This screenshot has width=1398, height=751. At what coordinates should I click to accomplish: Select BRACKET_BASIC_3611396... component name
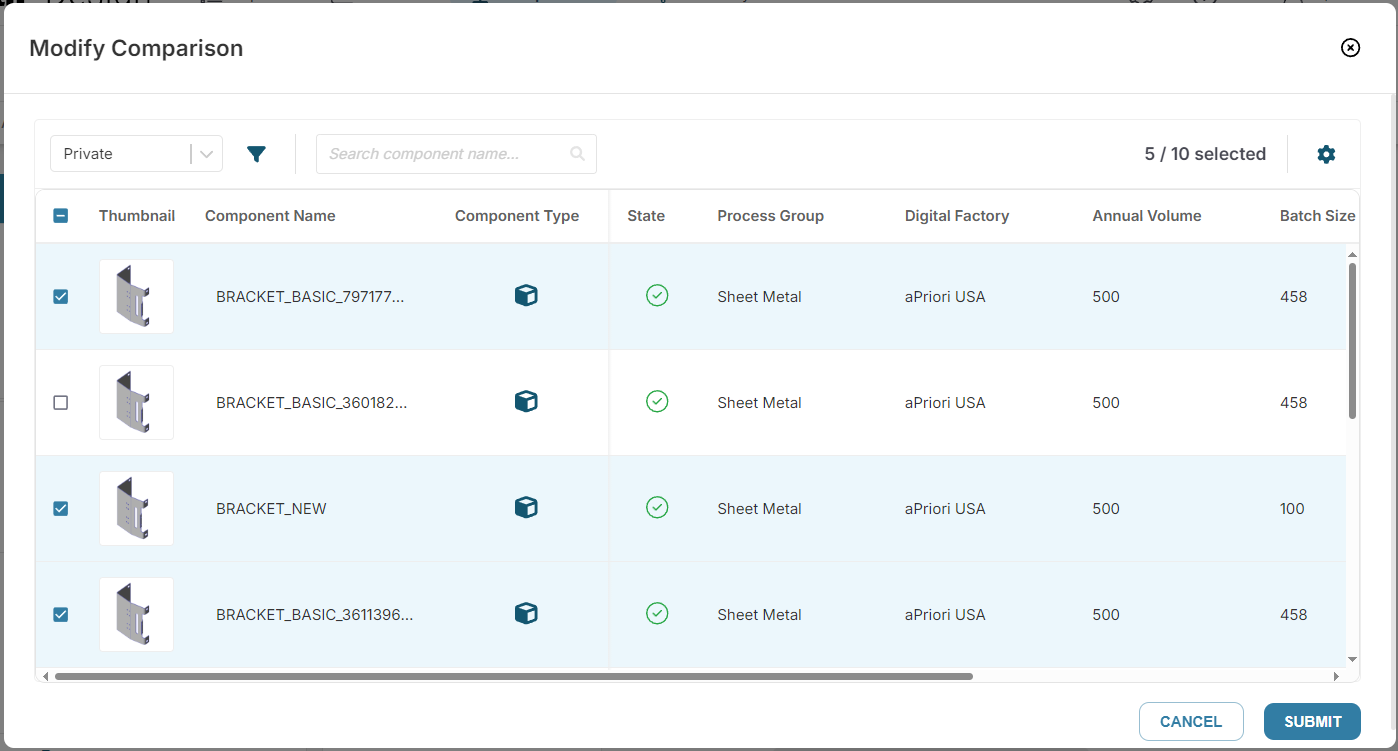tap(315, 615)
